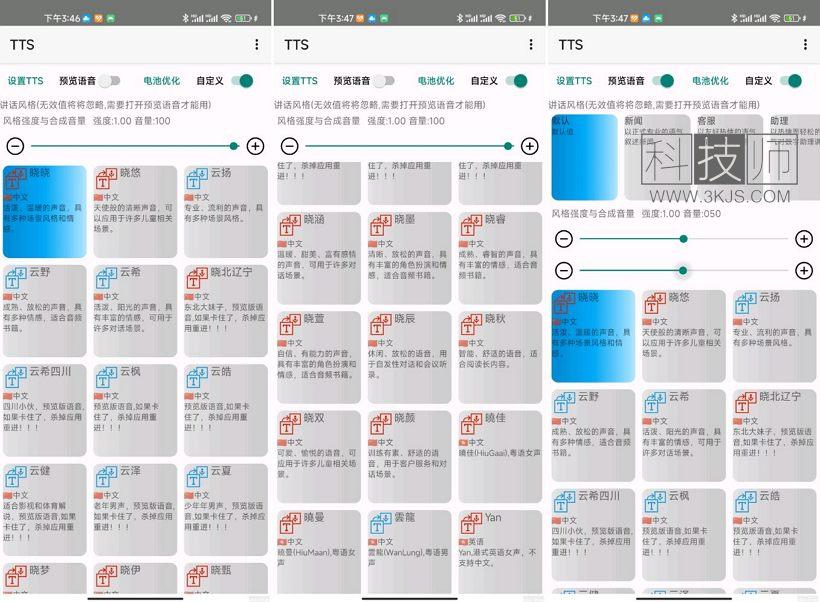This screenshot has width=820, height=602.
Task: Select the 云枫 voice card on left screen
Action: click(x=135, y=410)
